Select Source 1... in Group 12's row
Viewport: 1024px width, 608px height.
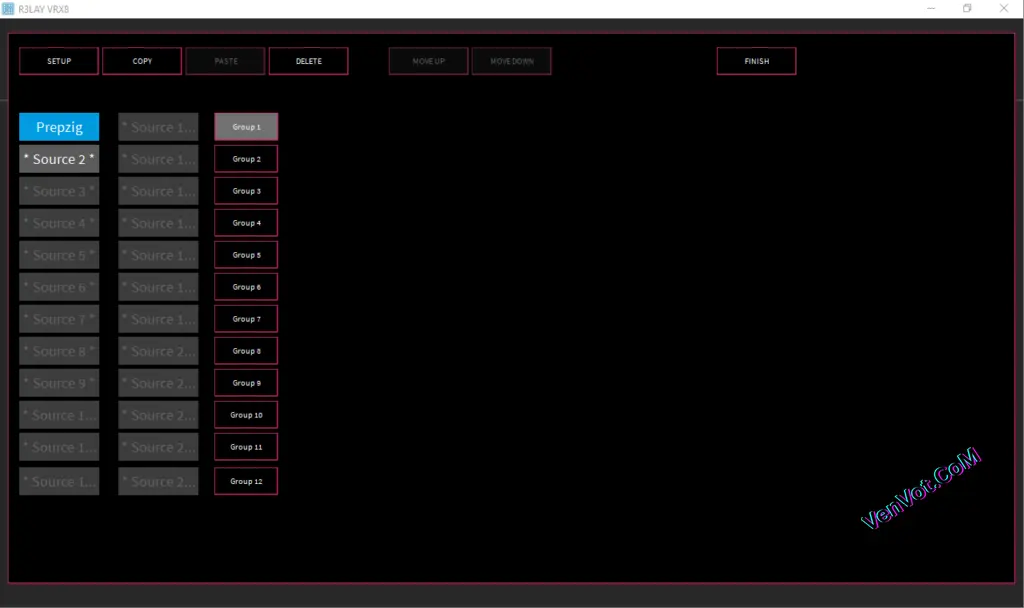[59, 481]
